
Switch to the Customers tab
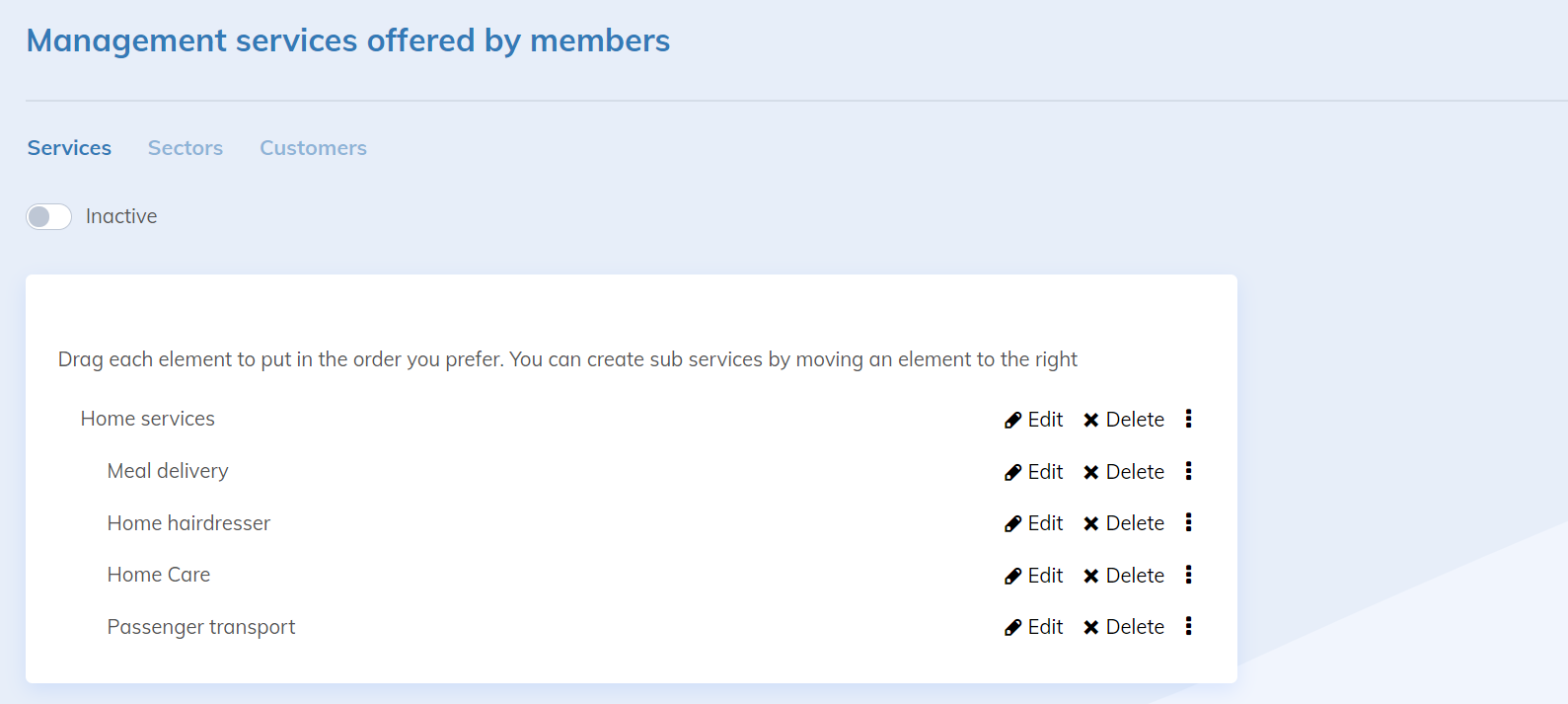313,148
